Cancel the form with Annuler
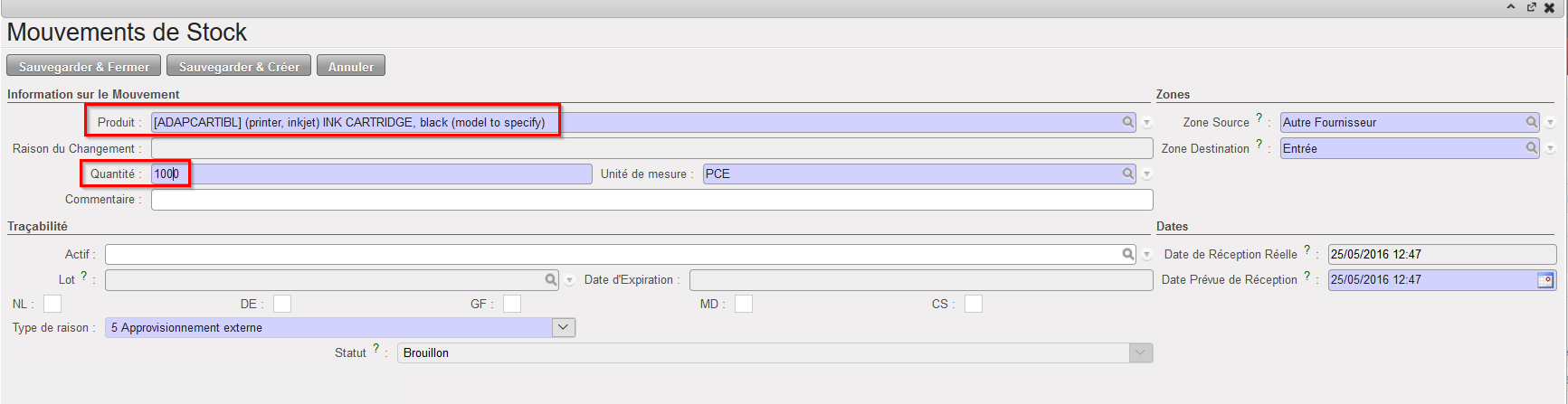 (351, 66)
